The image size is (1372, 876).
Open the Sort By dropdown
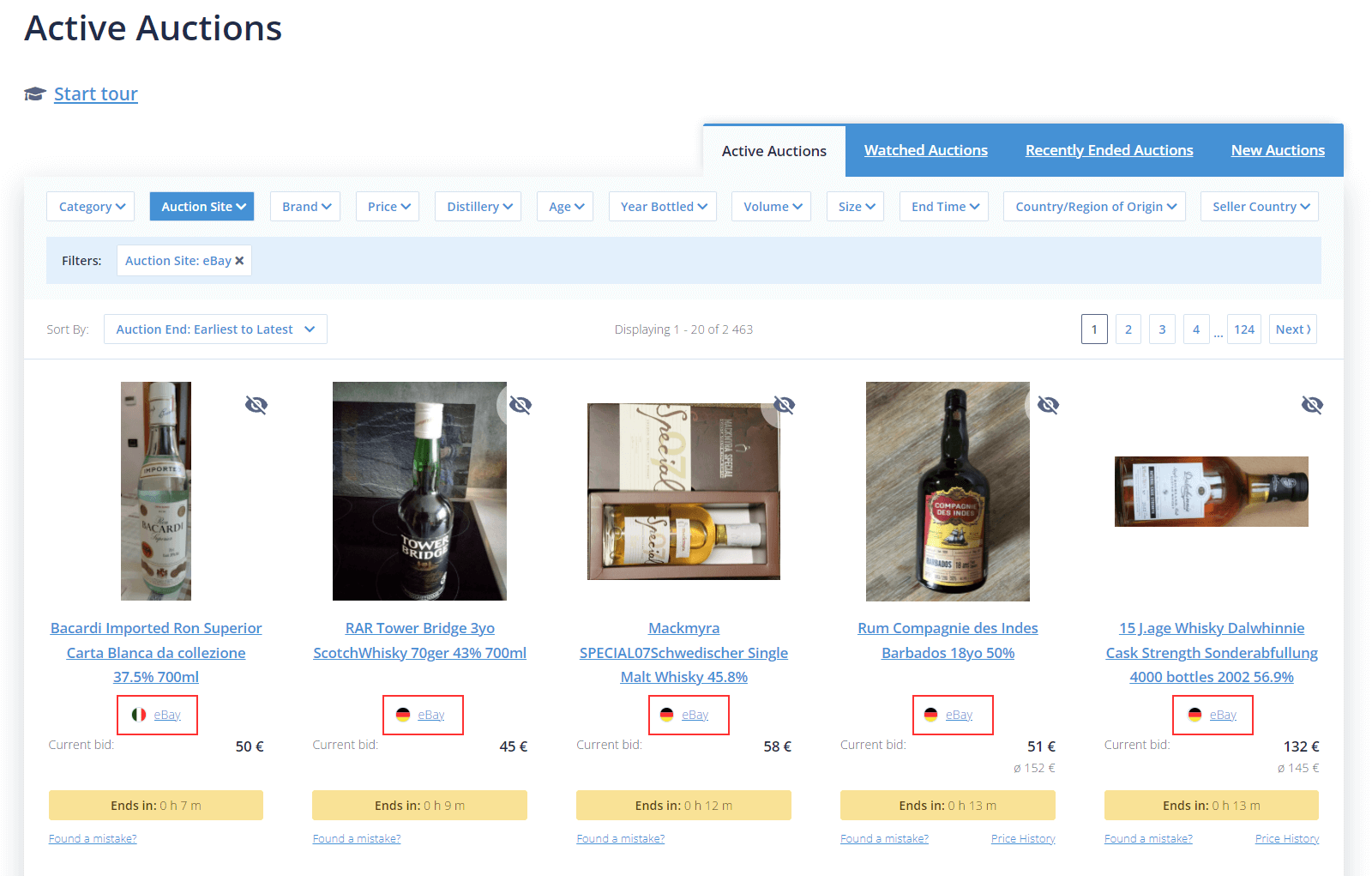click(215, 329)
